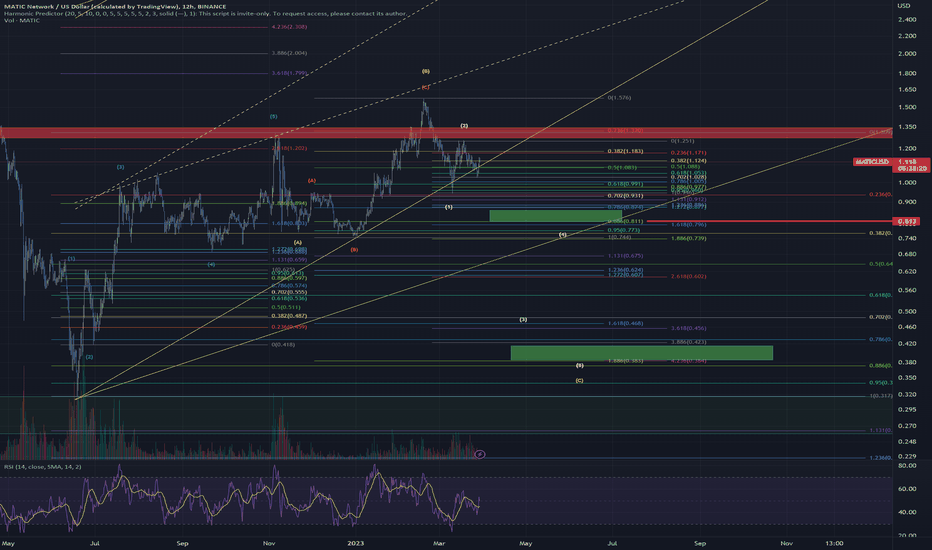
Task: Click the 1.131(0.675) fib level label
Action: click(625, 256)
